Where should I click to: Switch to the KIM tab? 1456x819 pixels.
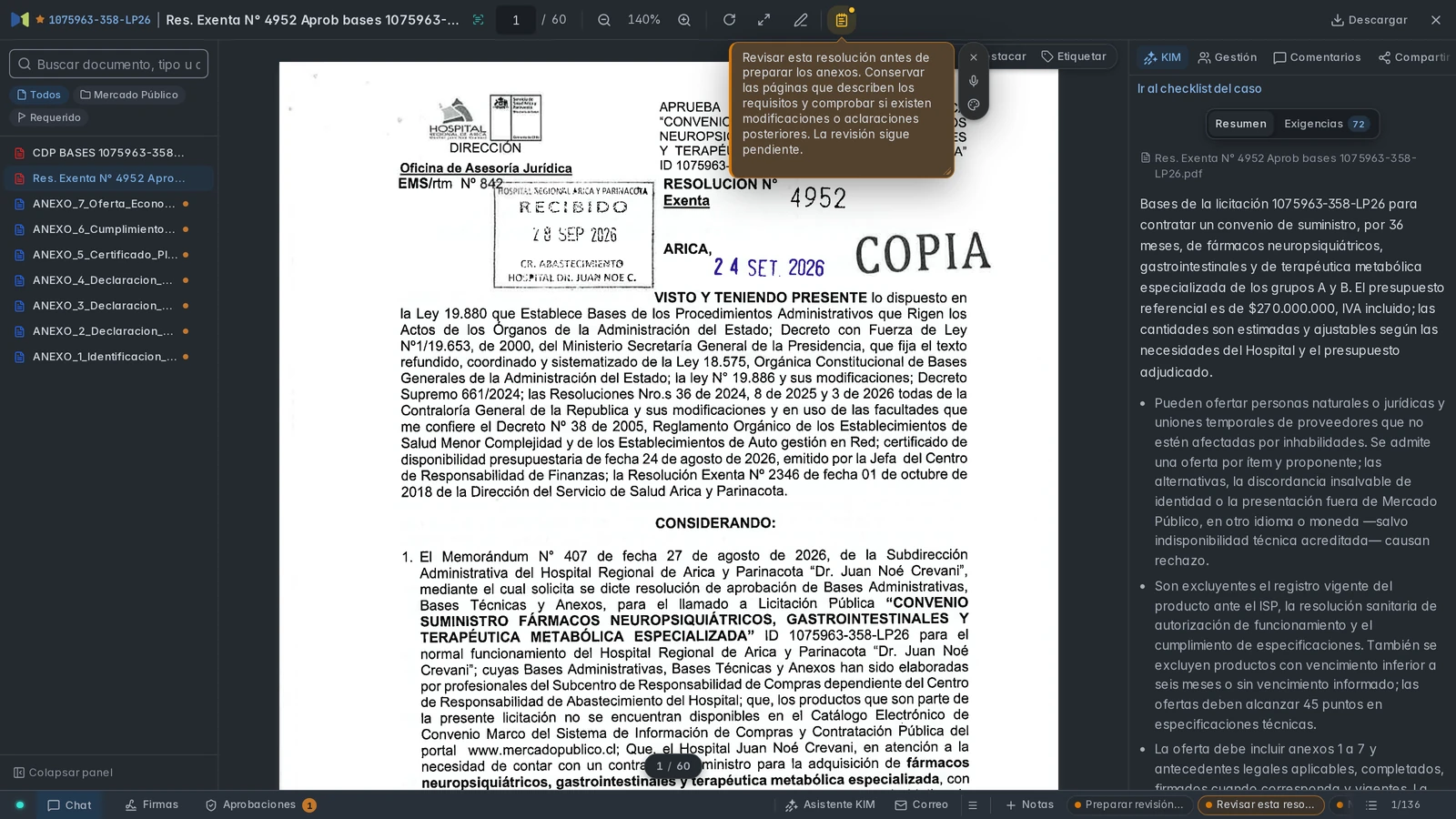point(1162,57)
